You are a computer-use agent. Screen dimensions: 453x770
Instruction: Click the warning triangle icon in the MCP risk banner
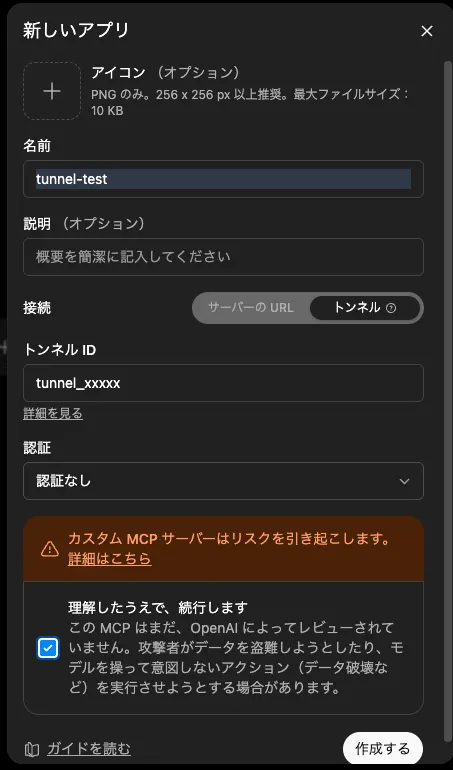[x=50, y=549]
